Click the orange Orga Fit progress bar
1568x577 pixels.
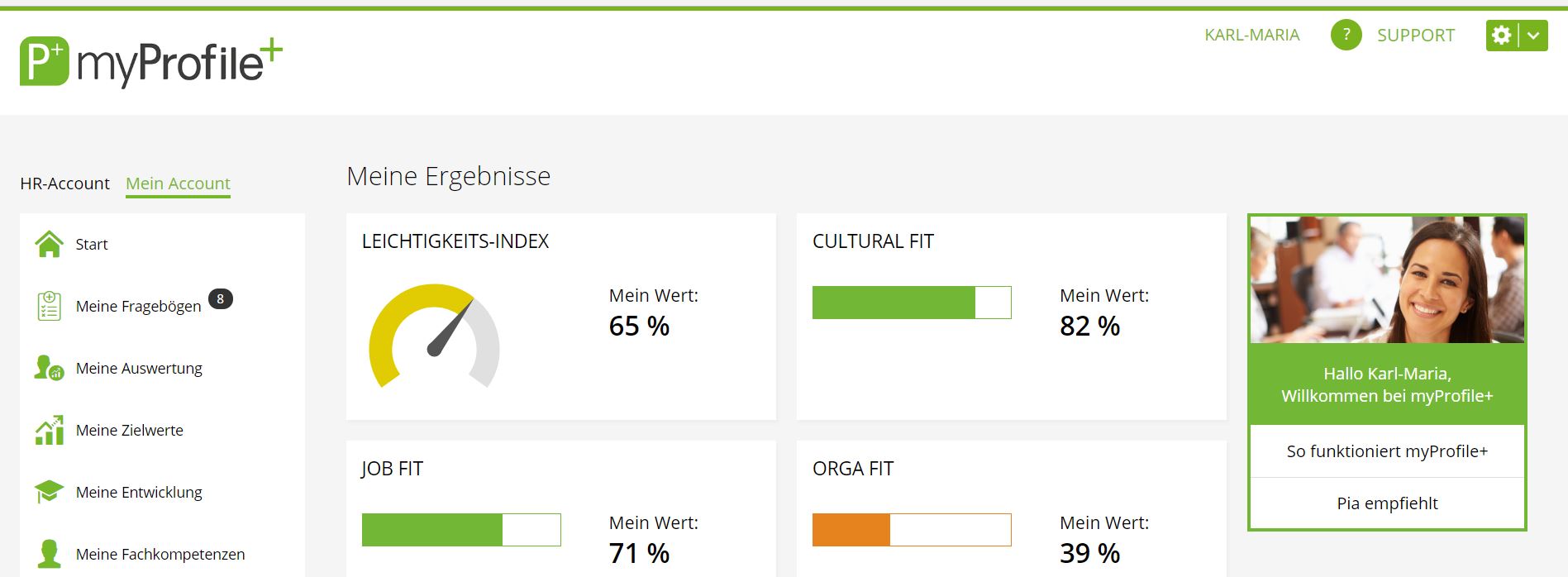tap(911, 530)
